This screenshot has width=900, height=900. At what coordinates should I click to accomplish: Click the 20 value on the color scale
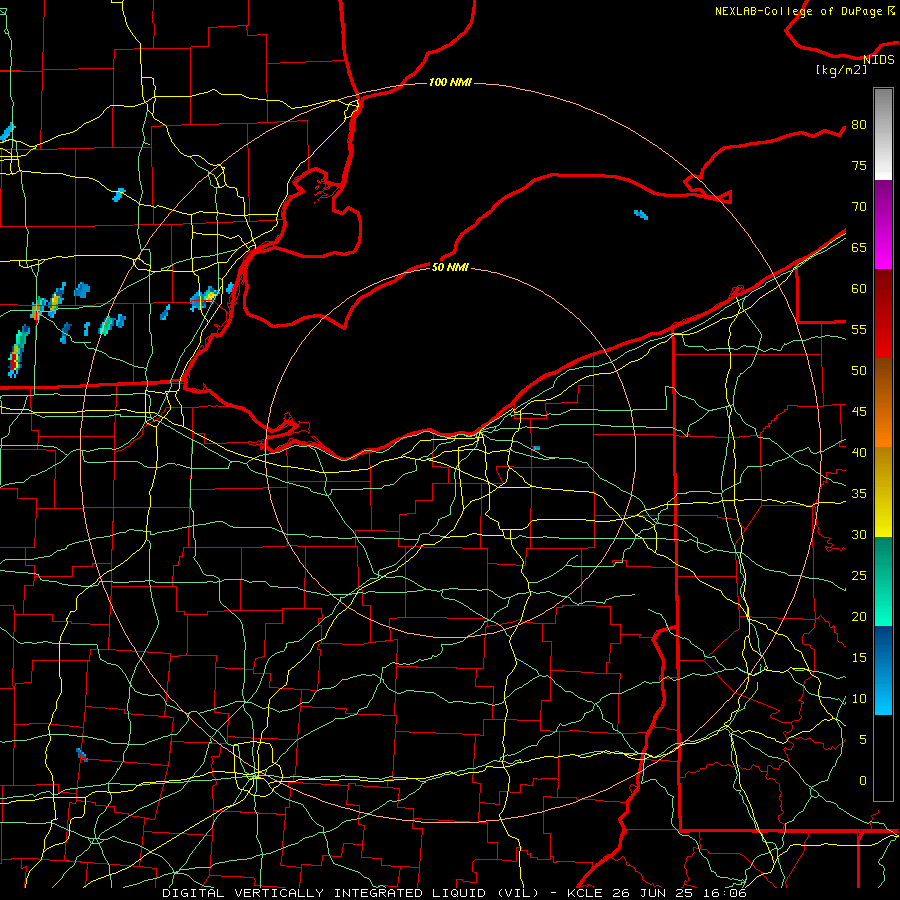coord(859,616)
